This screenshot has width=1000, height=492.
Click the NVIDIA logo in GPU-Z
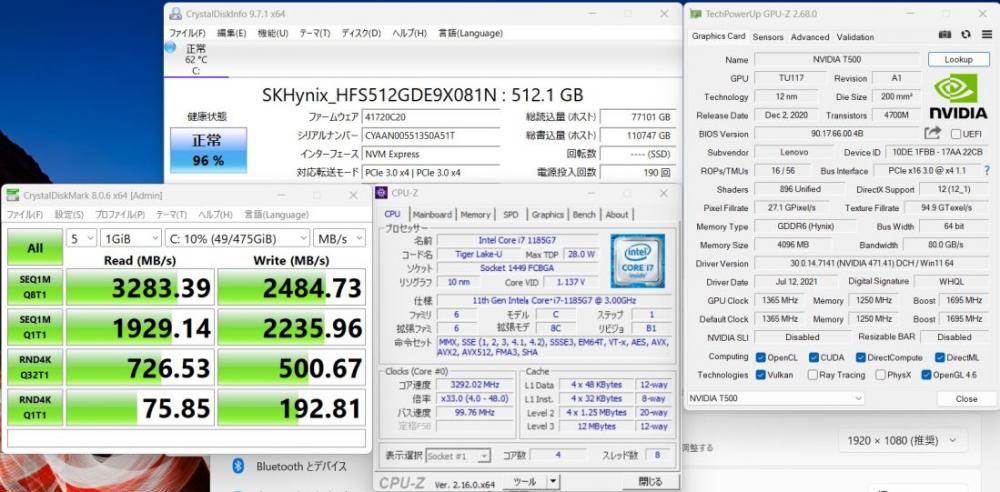(x=958, y=96)
